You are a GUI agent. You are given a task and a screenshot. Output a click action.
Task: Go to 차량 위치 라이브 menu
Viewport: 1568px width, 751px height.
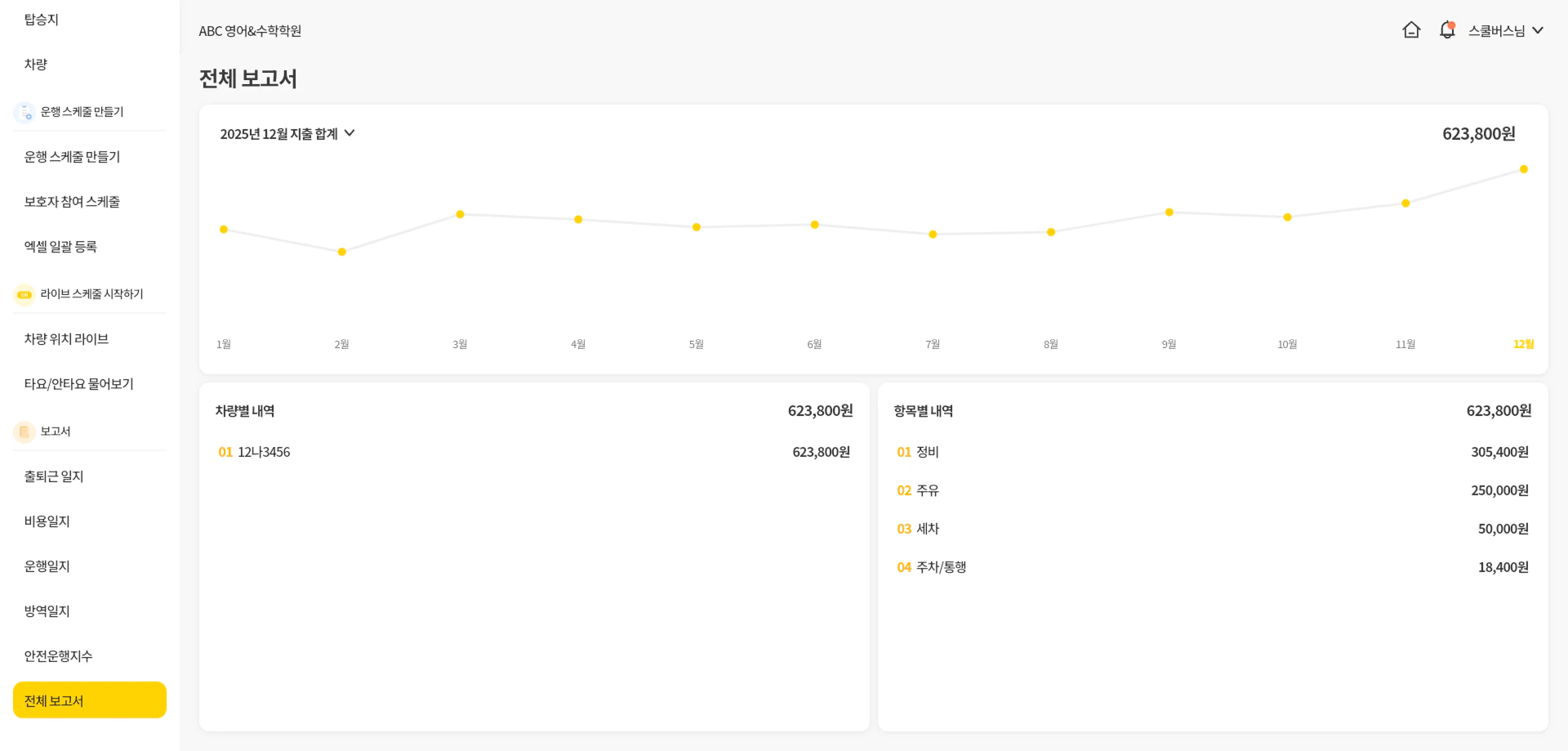tap(66, 339)
